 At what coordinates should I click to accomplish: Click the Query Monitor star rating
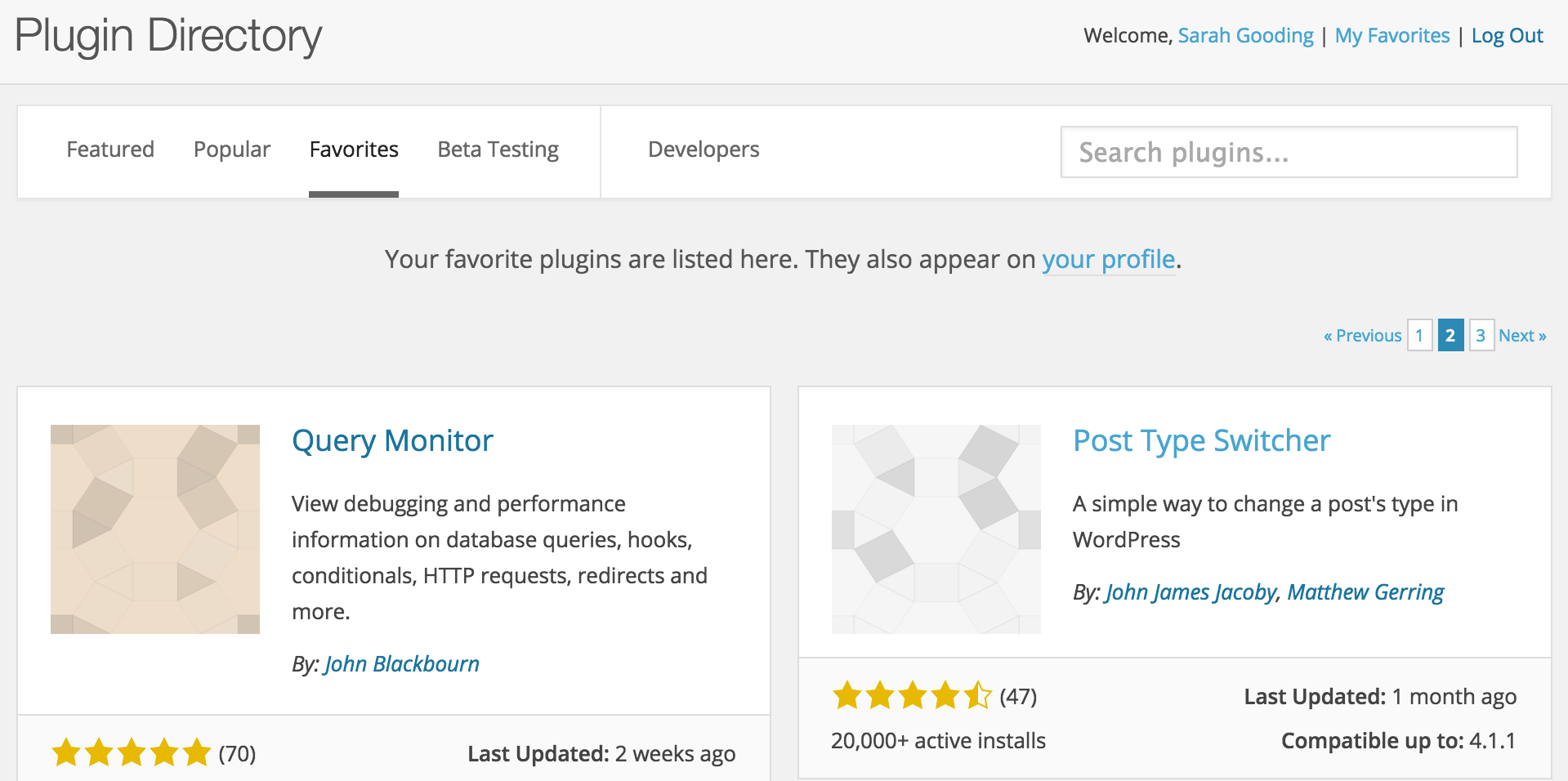coord(132,752)
